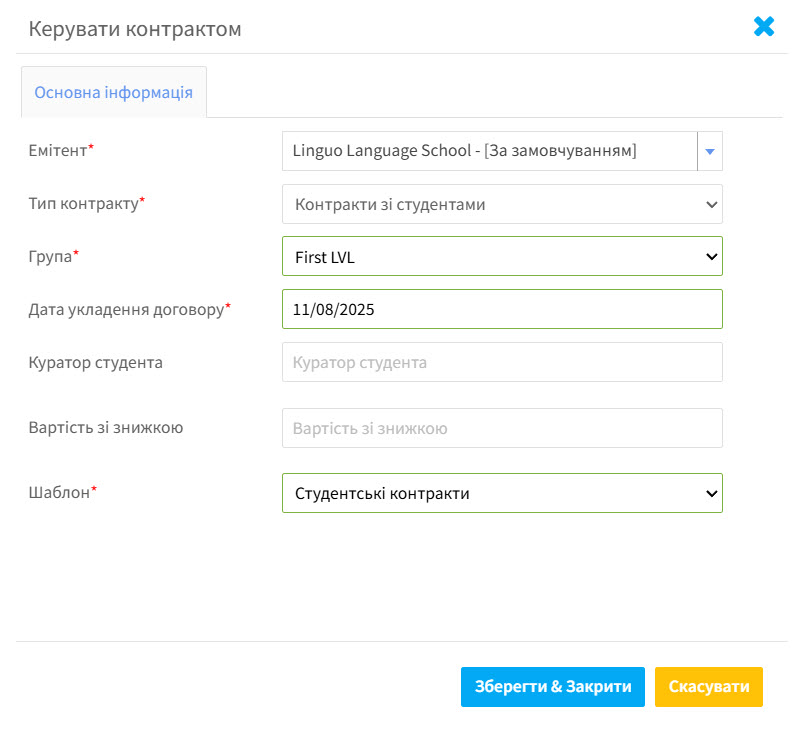Click the Емітент field showing Linguo Language School
The image size is (807, 729).
click(489, 151)
